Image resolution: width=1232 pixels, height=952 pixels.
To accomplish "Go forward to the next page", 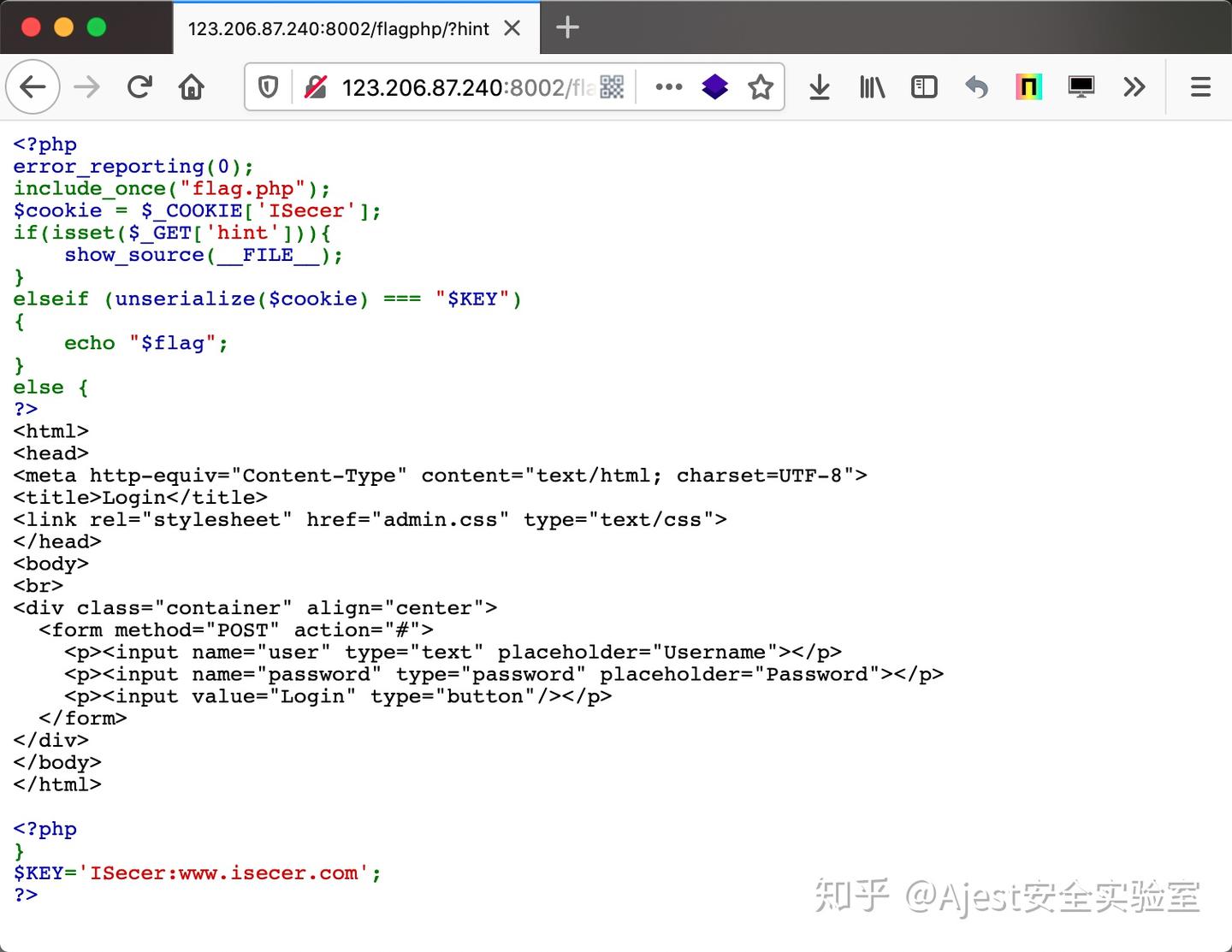I will (86, 86).
